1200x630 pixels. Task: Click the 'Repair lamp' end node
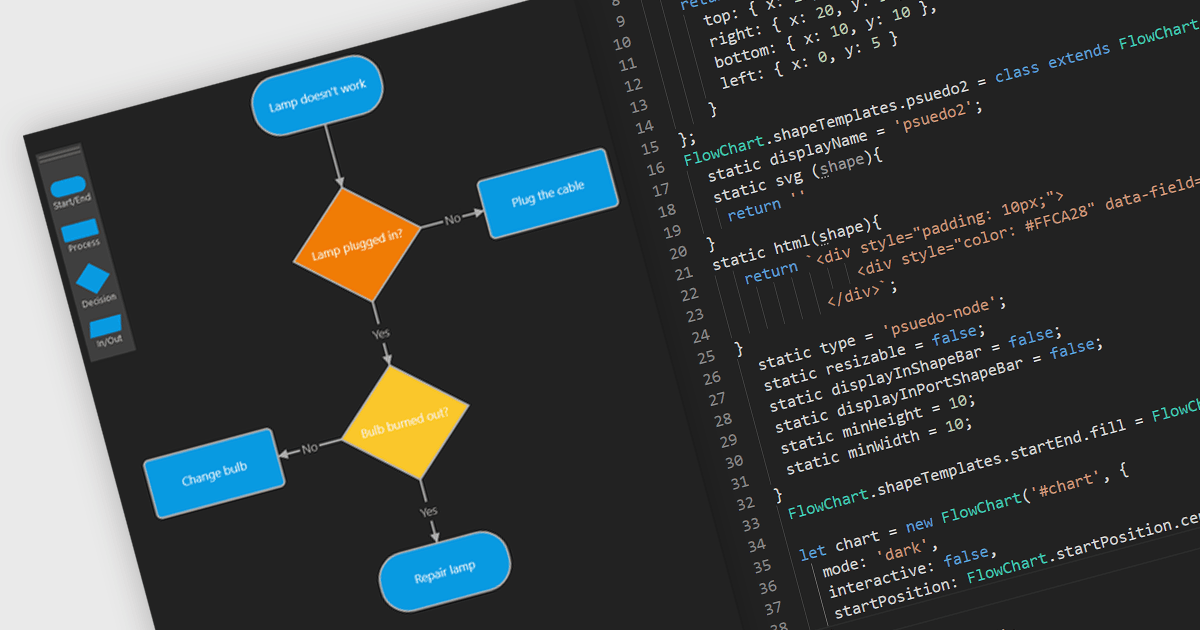[x=445, y=573]
